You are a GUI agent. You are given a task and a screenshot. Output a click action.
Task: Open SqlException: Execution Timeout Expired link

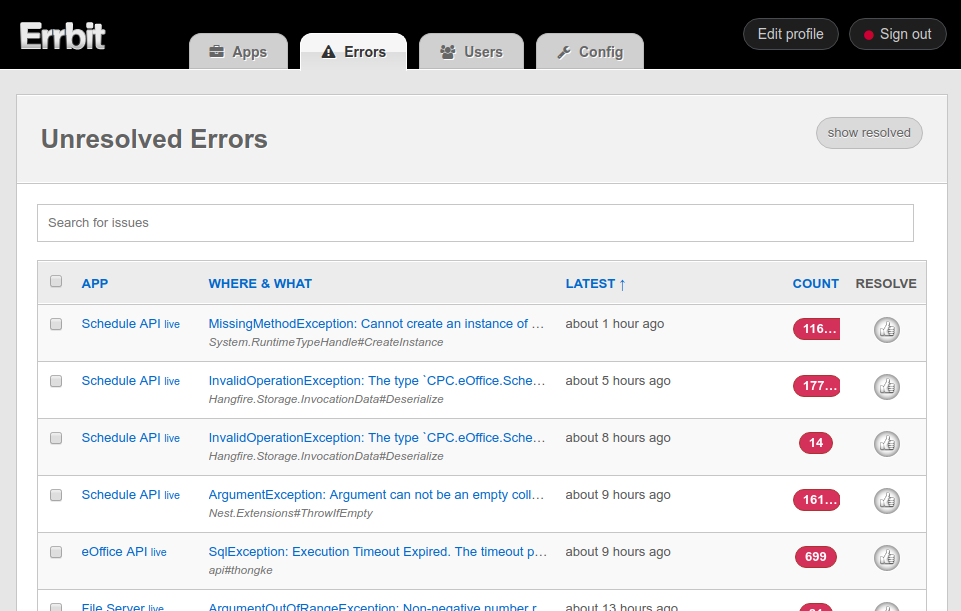coord(378,552)
